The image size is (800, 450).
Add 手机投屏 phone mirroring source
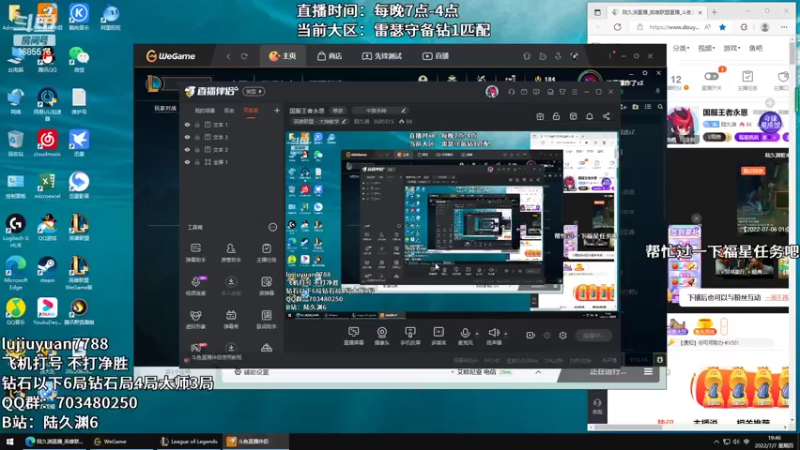410,336
